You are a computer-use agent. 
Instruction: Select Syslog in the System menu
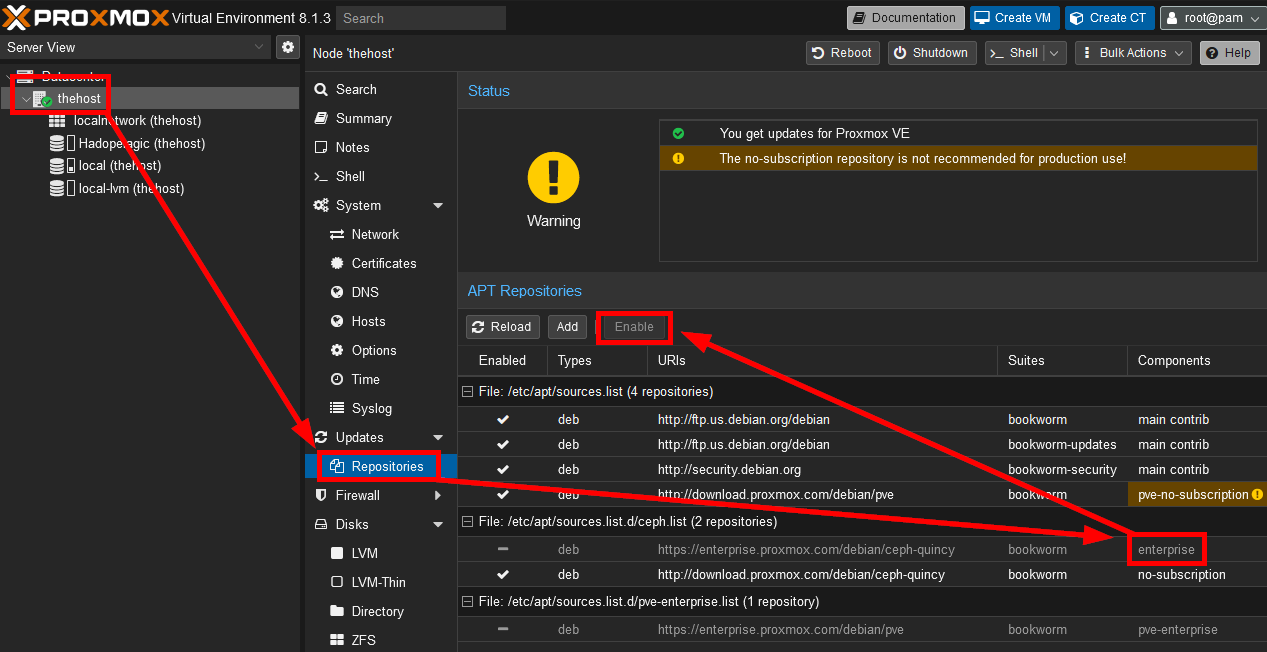point(371,408)
